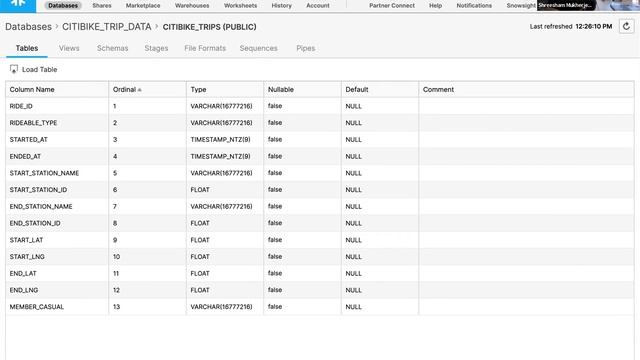Screen dimensions: 640x360
Task: Go to CITIBIKE_TRIP_DATA breadcrumb
Action: (x=107, y=27)
